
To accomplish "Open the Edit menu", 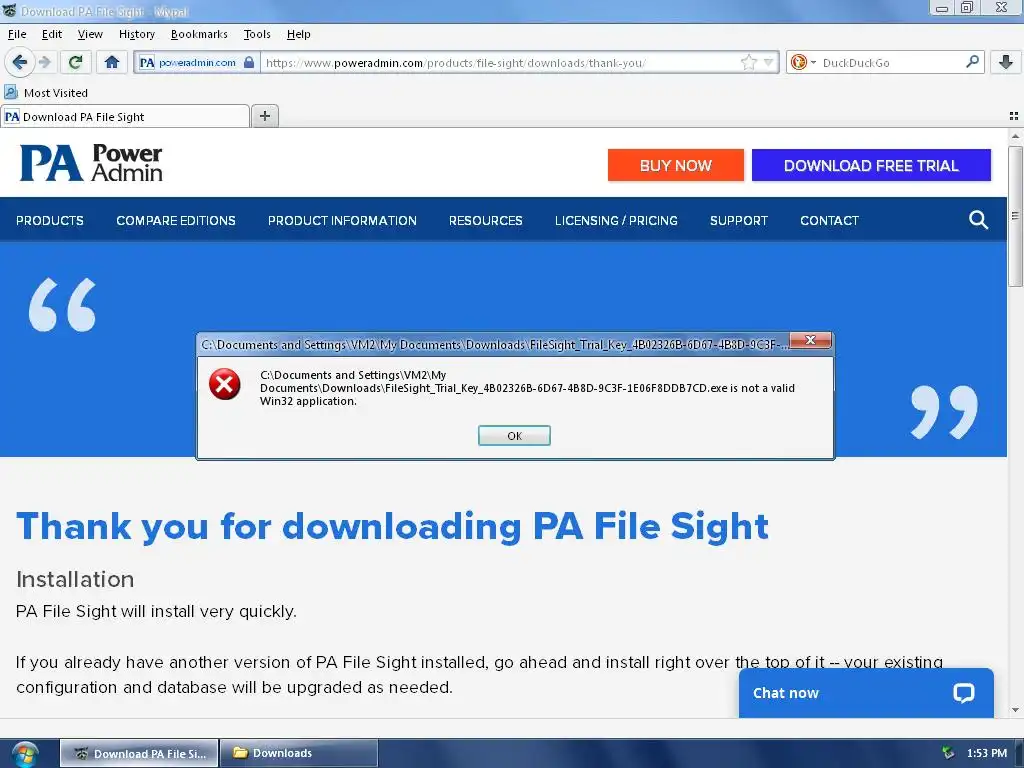I will (x=52, y=34).
